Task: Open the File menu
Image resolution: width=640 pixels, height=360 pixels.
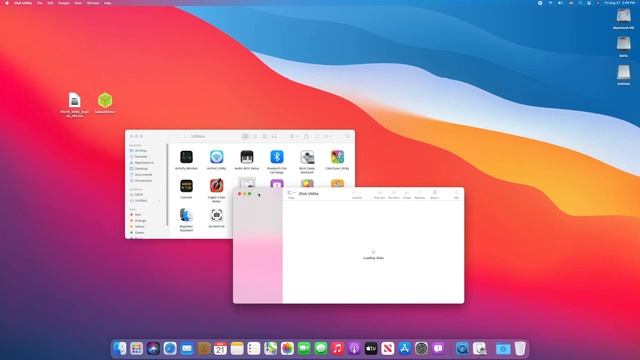Action: click(x=40, y=3)
